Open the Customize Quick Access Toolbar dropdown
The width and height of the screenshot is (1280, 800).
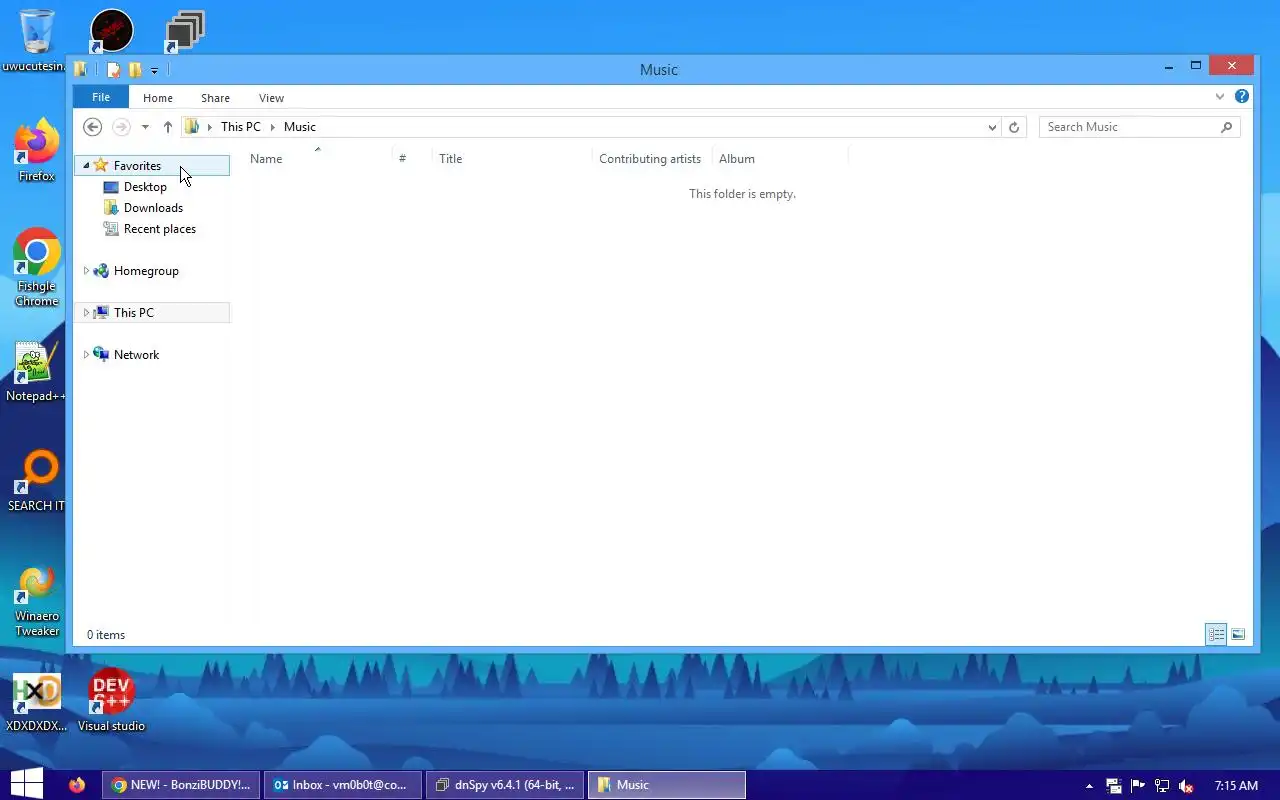coord(154,70)
